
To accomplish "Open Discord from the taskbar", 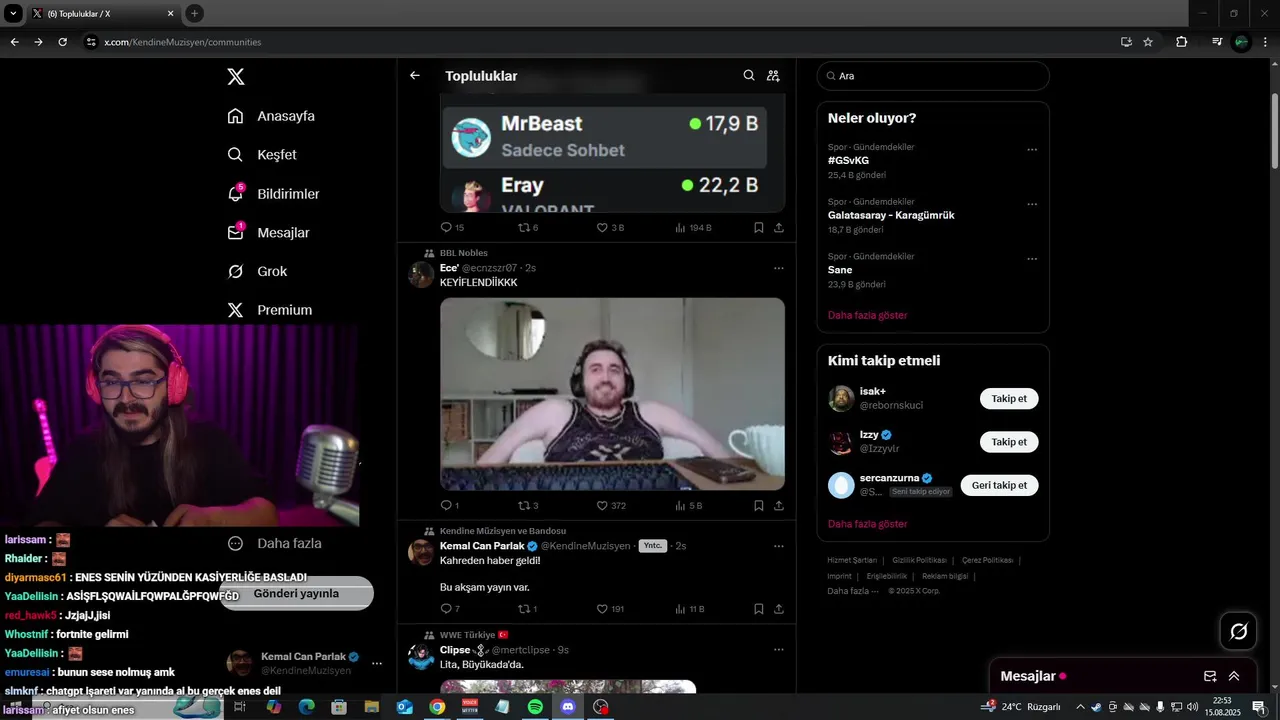I will pyautogui.click(x=568, y=707).
